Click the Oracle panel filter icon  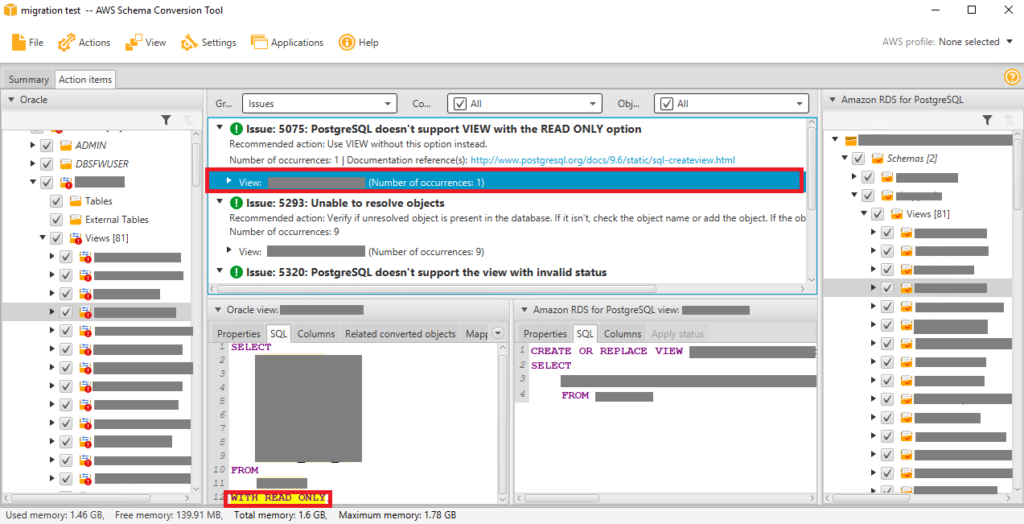pos(167,120)
